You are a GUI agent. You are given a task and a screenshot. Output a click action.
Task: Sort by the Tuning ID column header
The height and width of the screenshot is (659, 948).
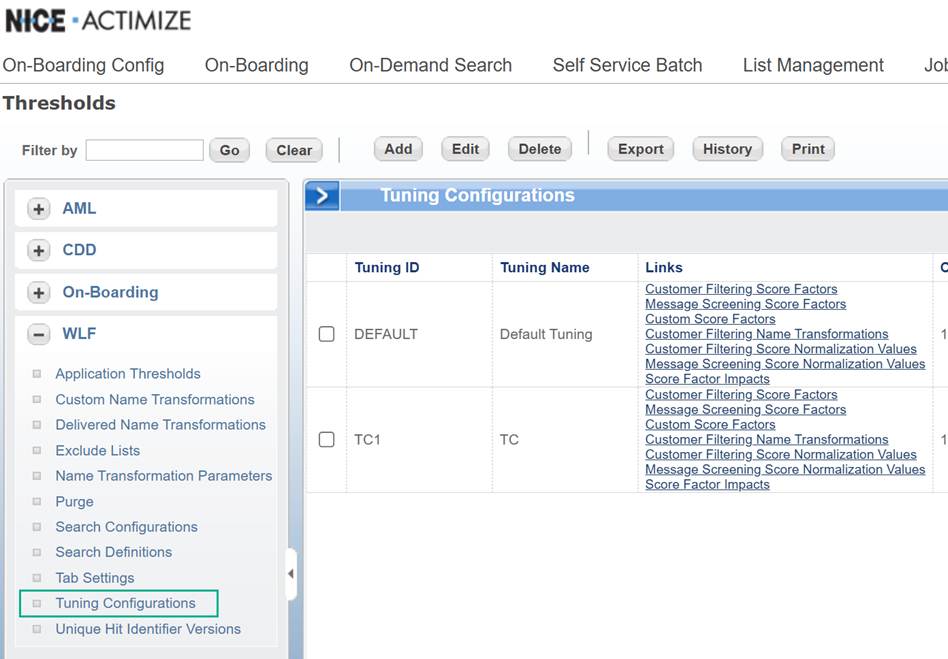pyautogui.click(x=387, y=267)
